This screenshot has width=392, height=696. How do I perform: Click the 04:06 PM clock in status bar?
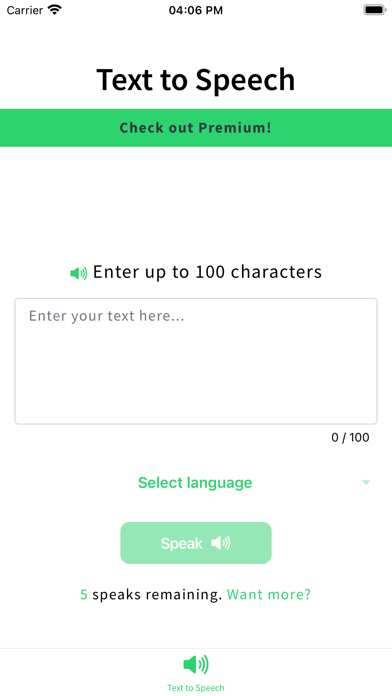(196, 10)
